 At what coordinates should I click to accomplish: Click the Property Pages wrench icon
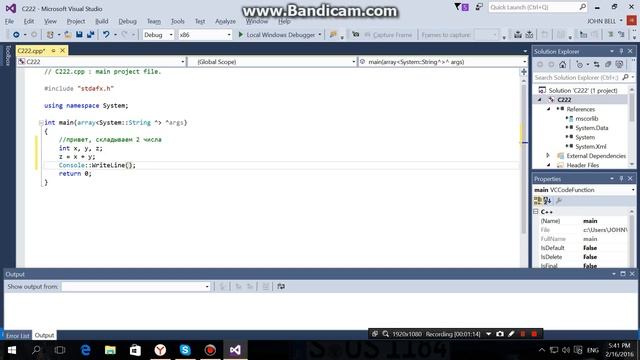tap(559, 200)
